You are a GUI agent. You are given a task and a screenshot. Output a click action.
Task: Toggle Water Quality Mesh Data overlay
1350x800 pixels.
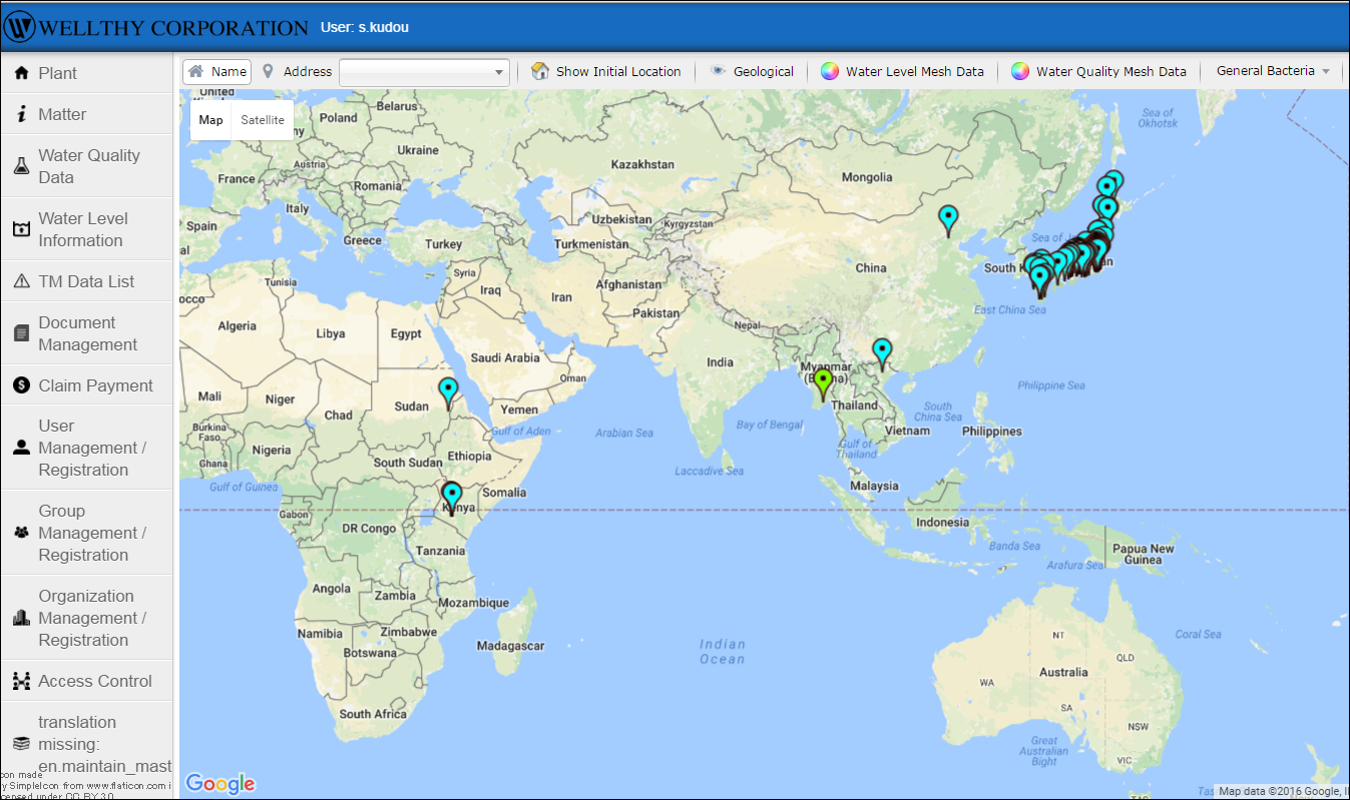tap(1098, 71)
